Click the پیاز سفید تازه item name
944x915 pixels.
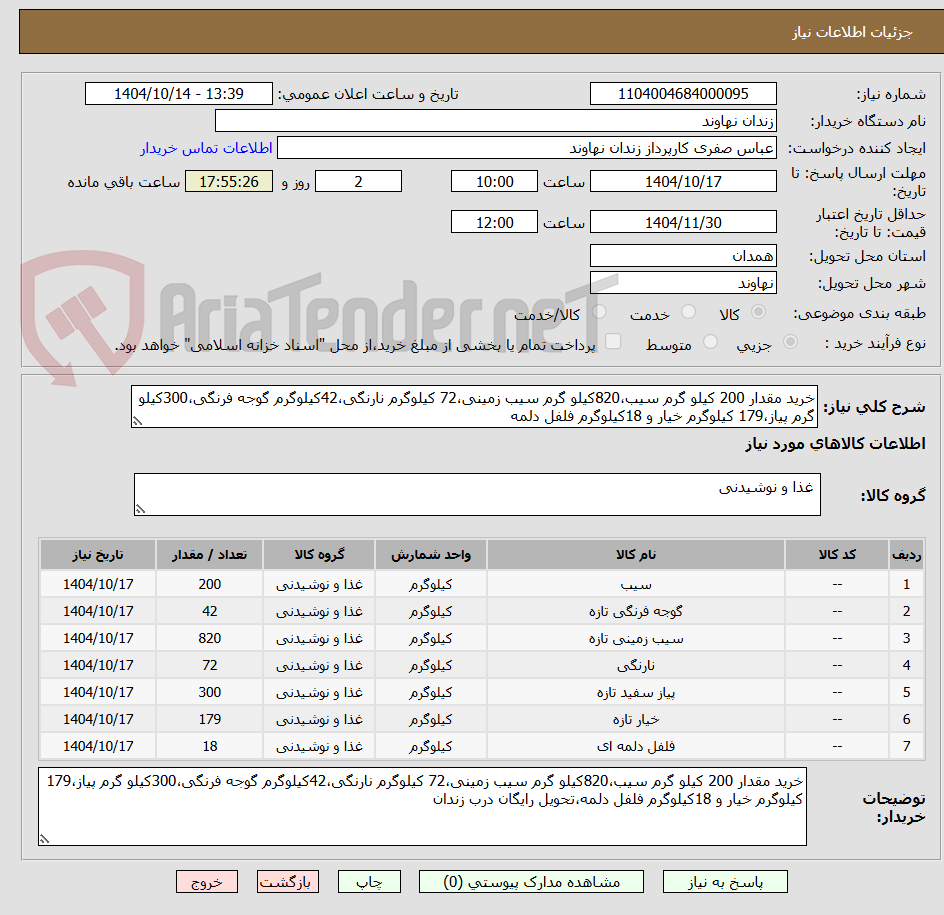[x=636, y=693]
